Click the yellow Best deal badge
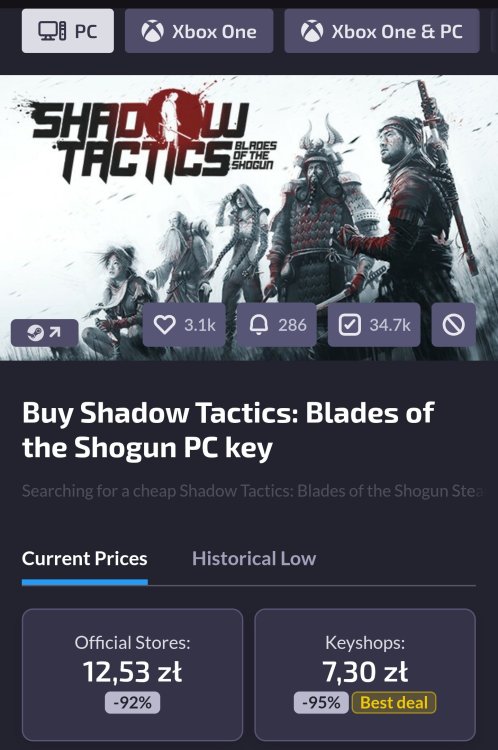Screen dimensions: 498x750 (394, 703)
